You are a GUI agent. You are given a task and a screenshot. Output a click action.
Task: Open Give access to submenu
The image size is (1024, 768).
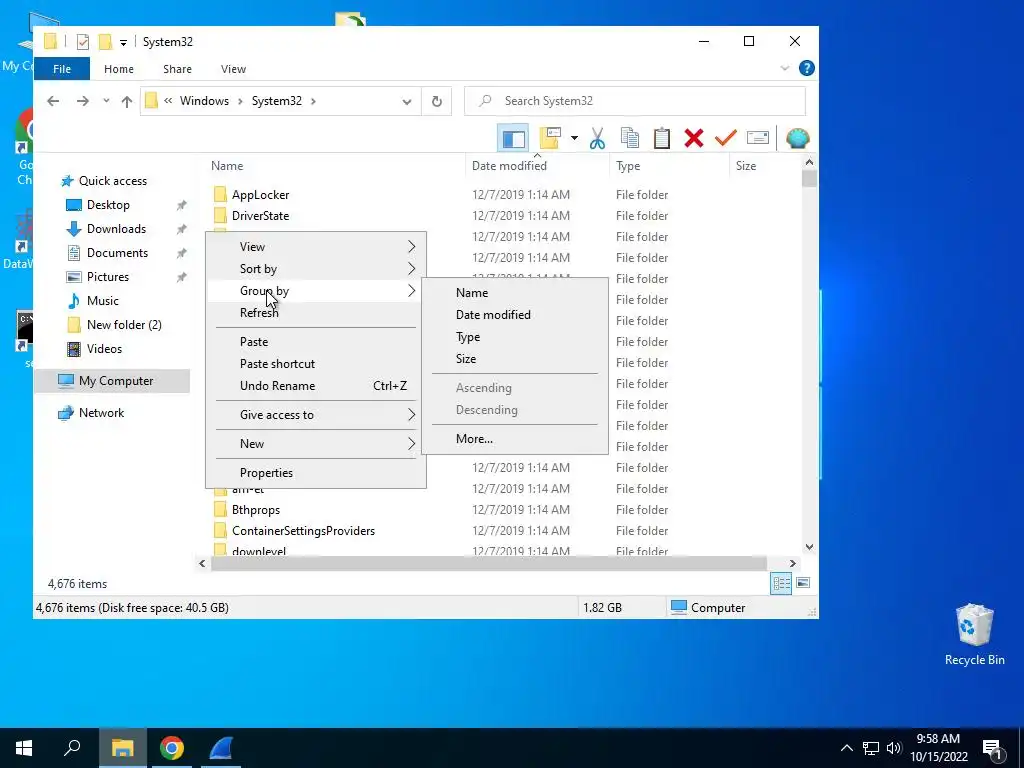316,415
